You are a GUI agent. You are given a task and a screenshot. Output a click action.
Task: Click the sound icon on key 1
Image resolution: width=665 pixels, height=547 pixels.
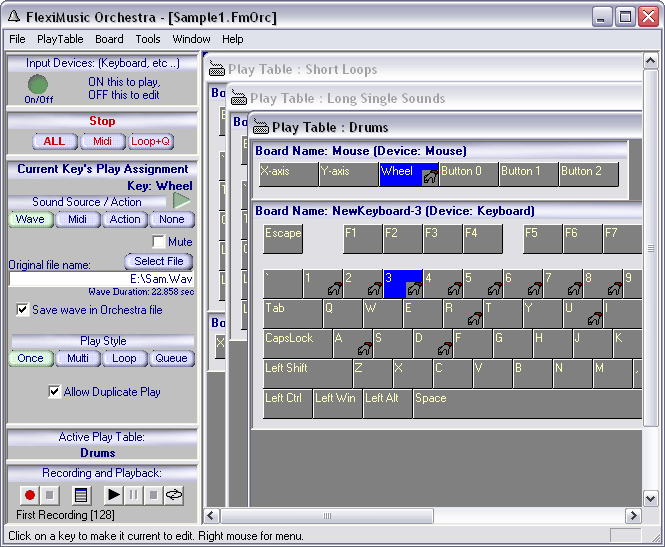click(x=335, y=288)
